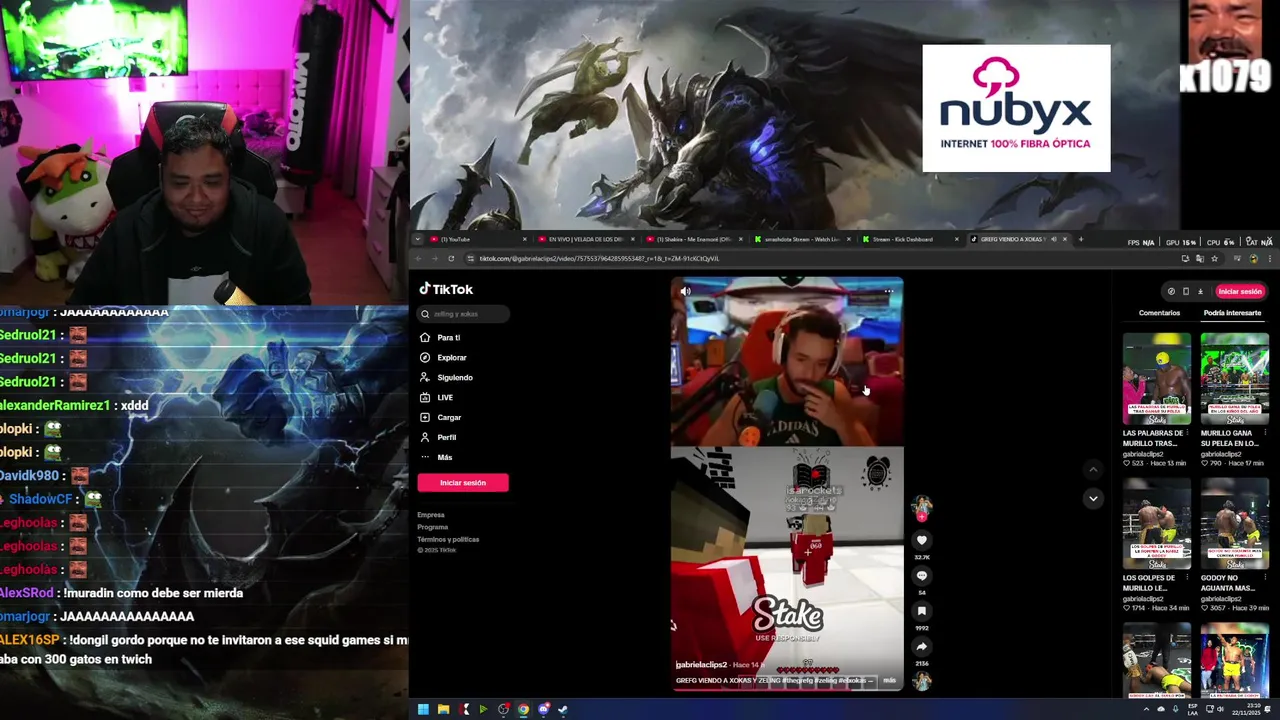Save video with the bookmark icon
The height and width of the screenshot is (720, 1280).
[922, 611]
